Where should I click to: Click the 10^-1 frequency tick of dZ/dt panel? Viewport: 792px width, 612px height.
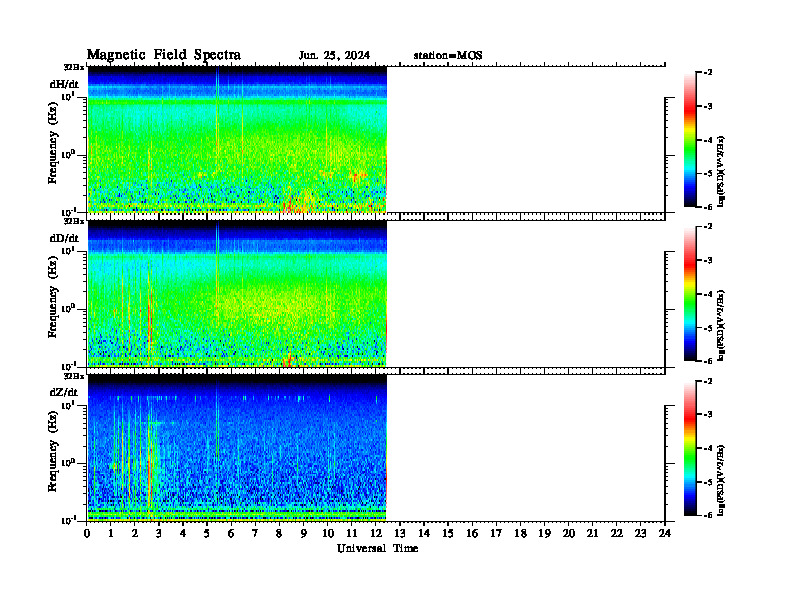tap(69, 520)
